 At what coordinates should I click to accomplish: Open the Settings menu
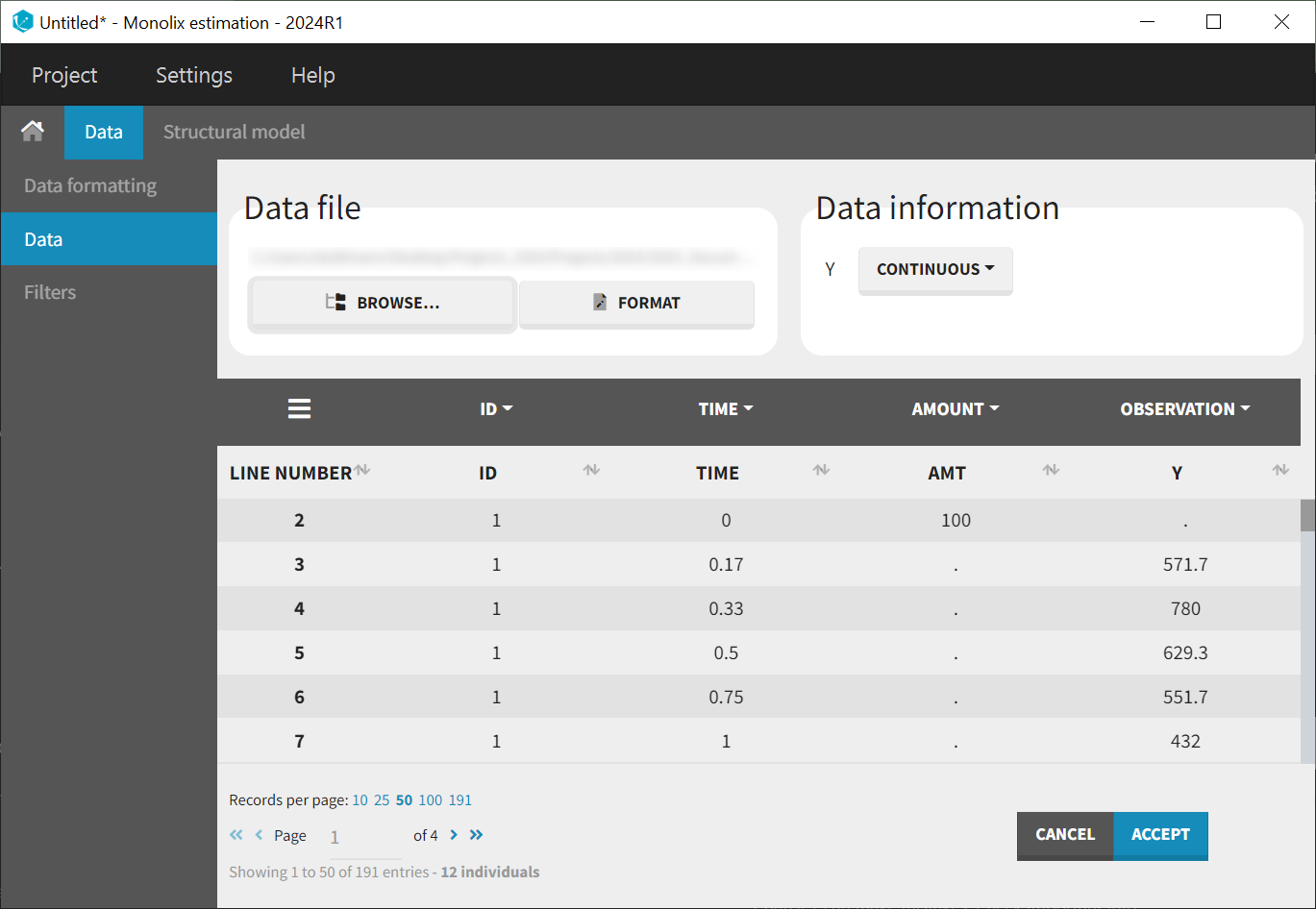[x=194, y=75]
